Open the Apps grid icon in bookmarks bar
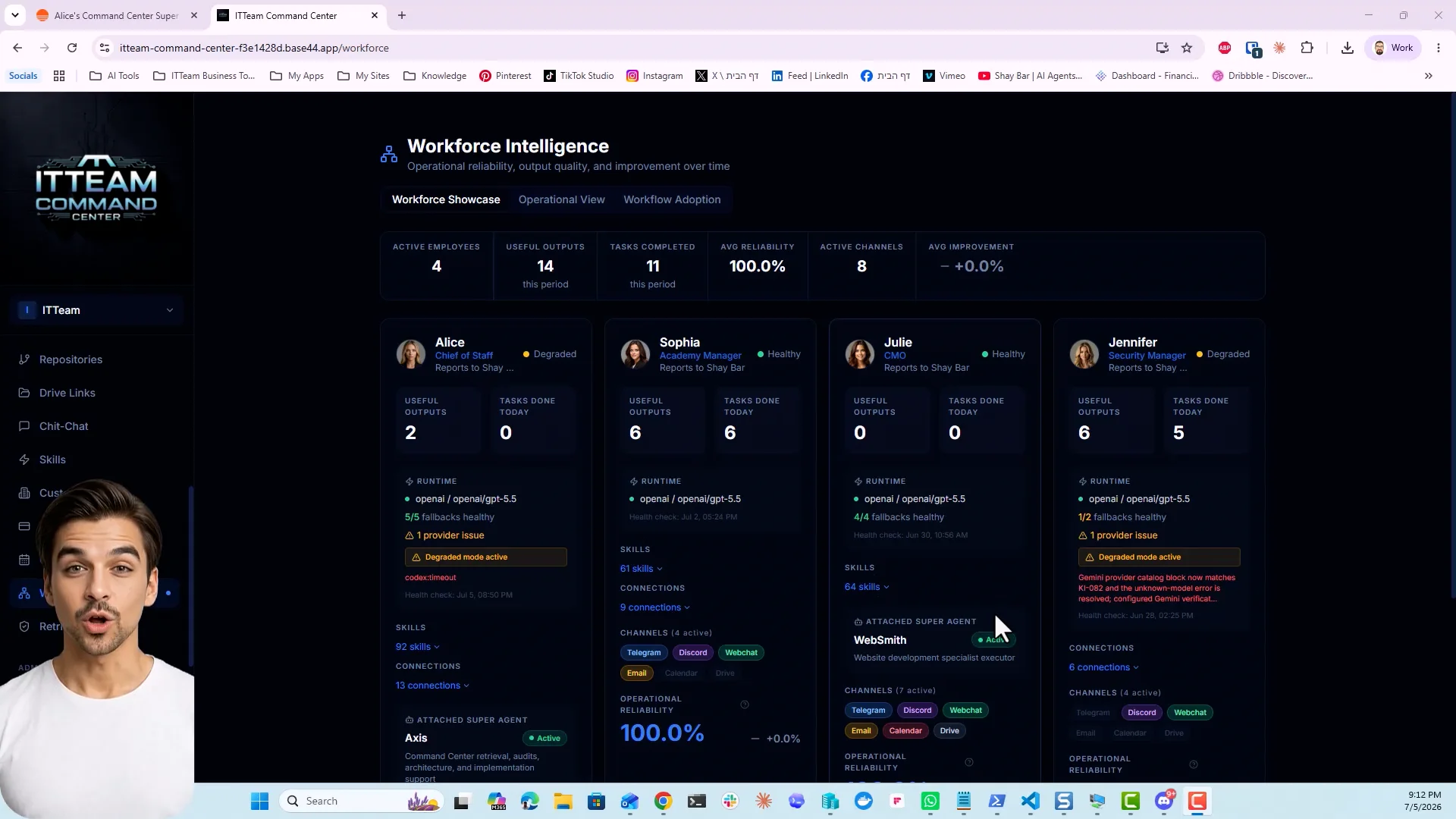This screenshot has width=1456, height=819. point(59,76)
